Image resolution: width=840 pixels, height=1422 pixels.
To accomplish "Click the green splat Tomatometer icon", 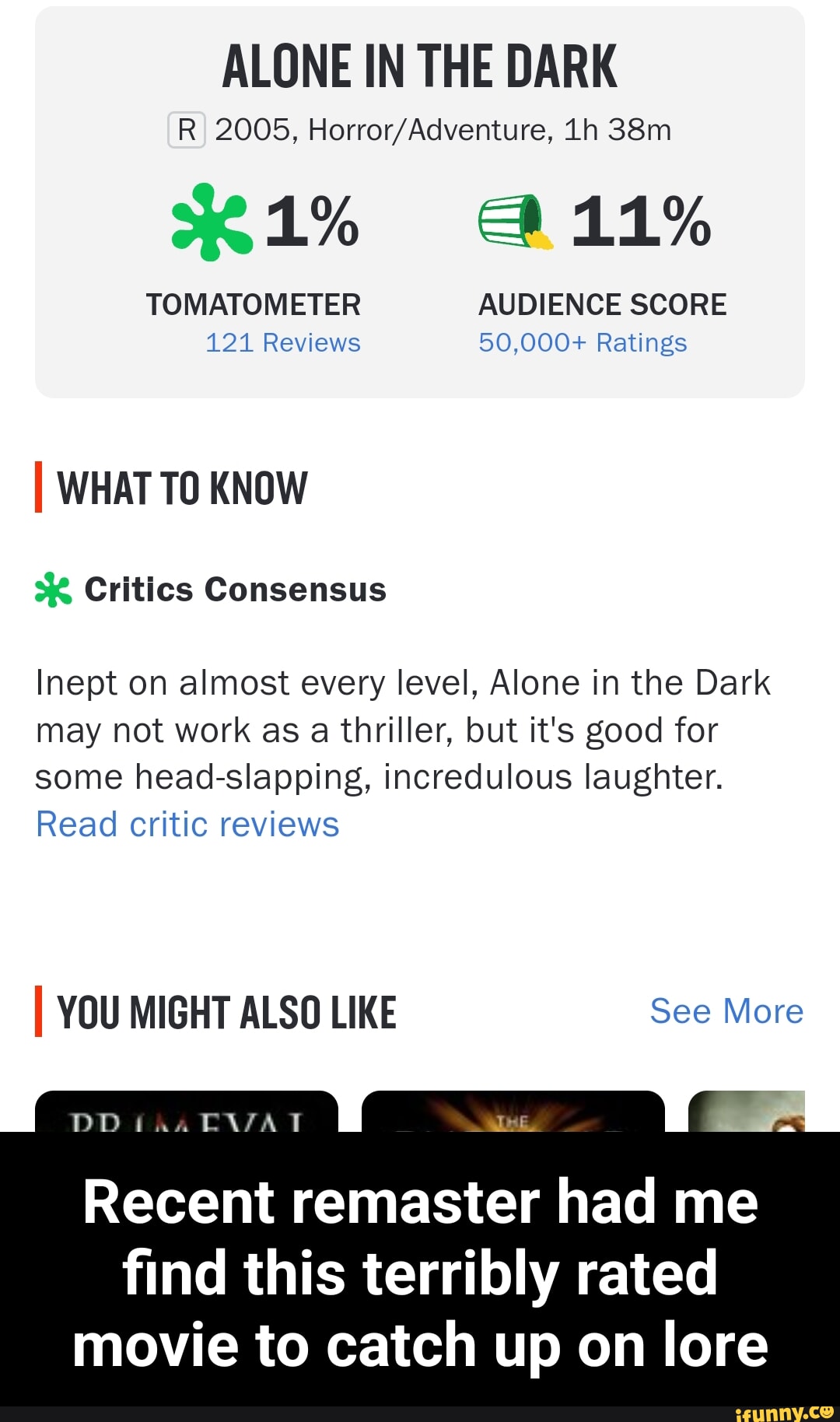I will (212, 222).
